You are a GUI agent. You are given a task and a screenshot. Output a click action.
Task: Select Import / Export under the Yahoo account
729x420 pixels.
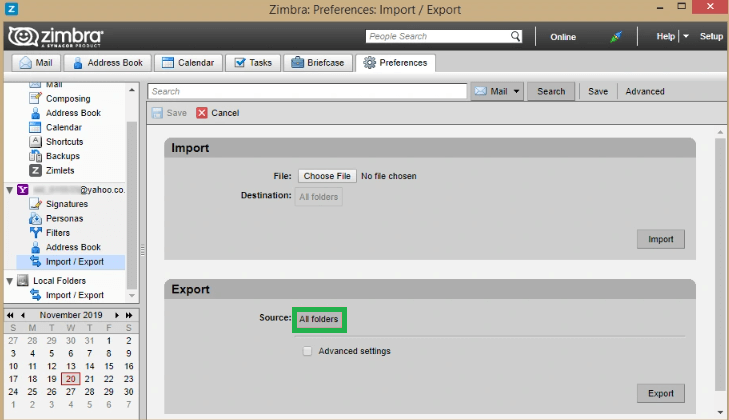click(x=71, y=262)
